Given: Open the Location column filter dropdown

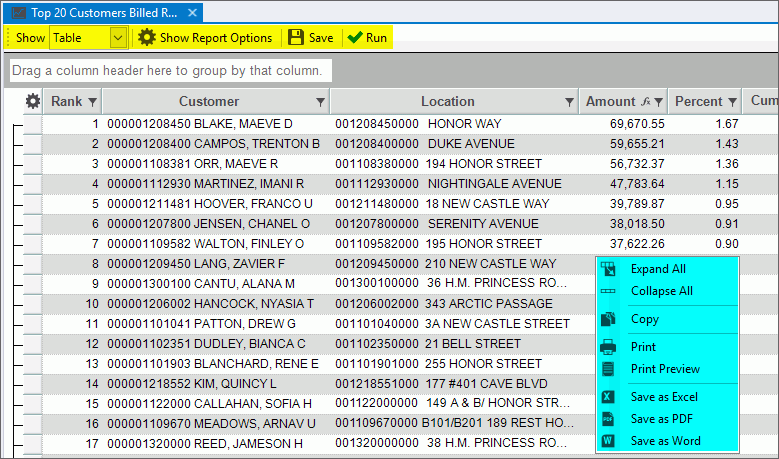Looking at the screenshot, I should click(569, 101).
